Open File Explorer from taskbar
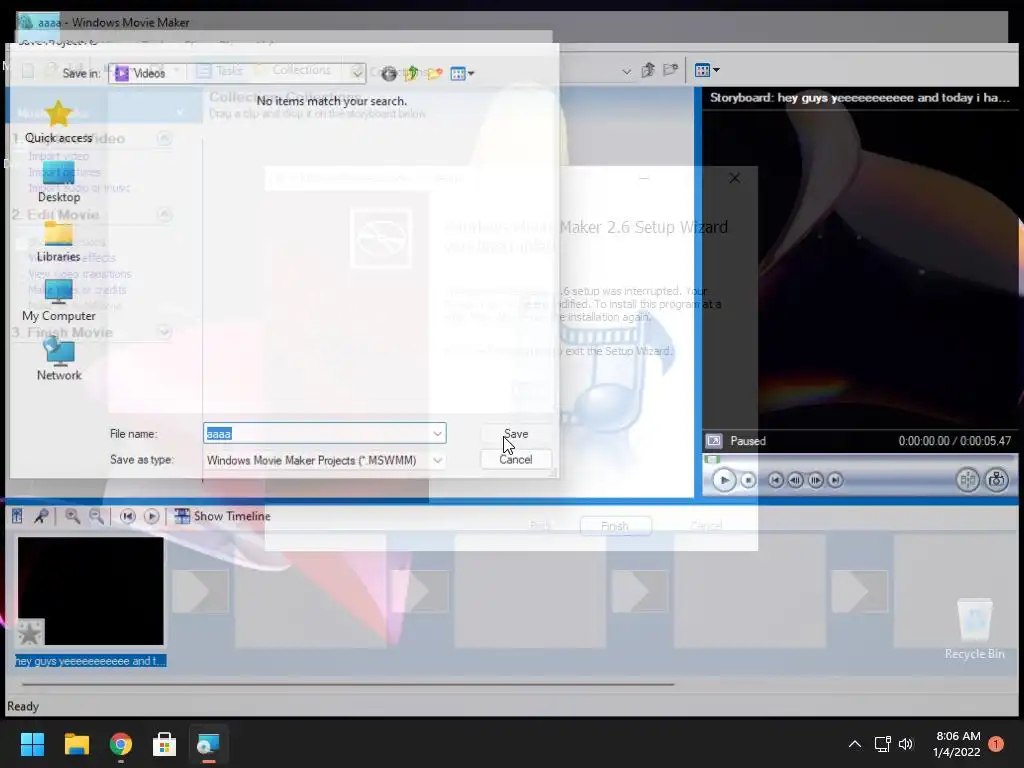The width and height of the screenshot is (1024, 768). pyautogui.click(x=76, y=744)
